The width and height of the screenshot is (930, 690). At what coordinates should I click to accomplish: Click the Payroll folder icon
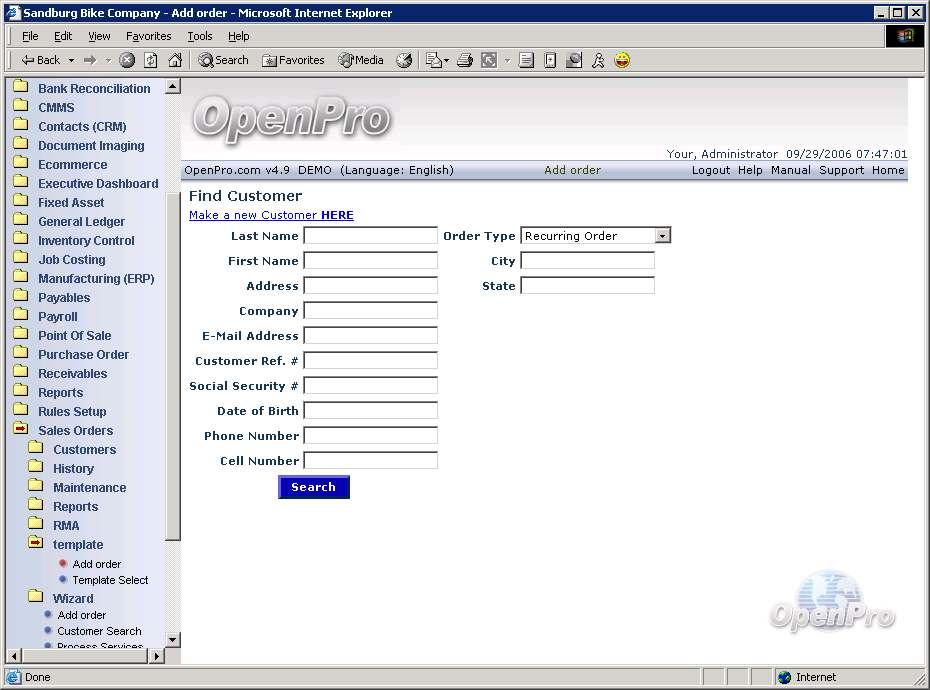tap(20, 316)
